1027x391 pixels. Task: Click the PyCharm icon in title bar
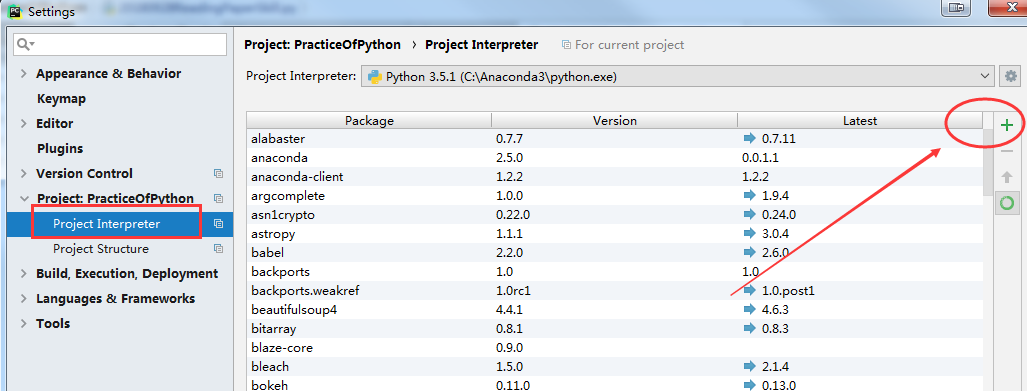14,11
